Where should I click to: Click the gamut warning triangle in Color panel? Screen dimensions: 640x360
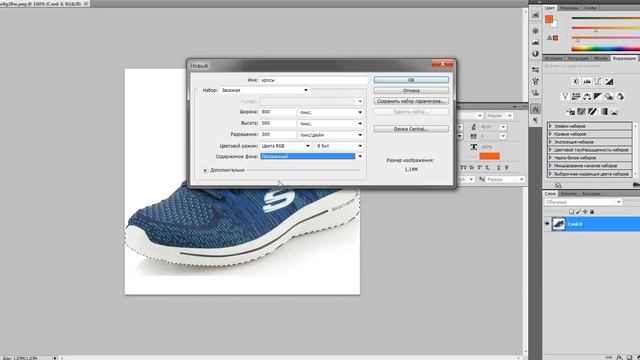point(549,38)
